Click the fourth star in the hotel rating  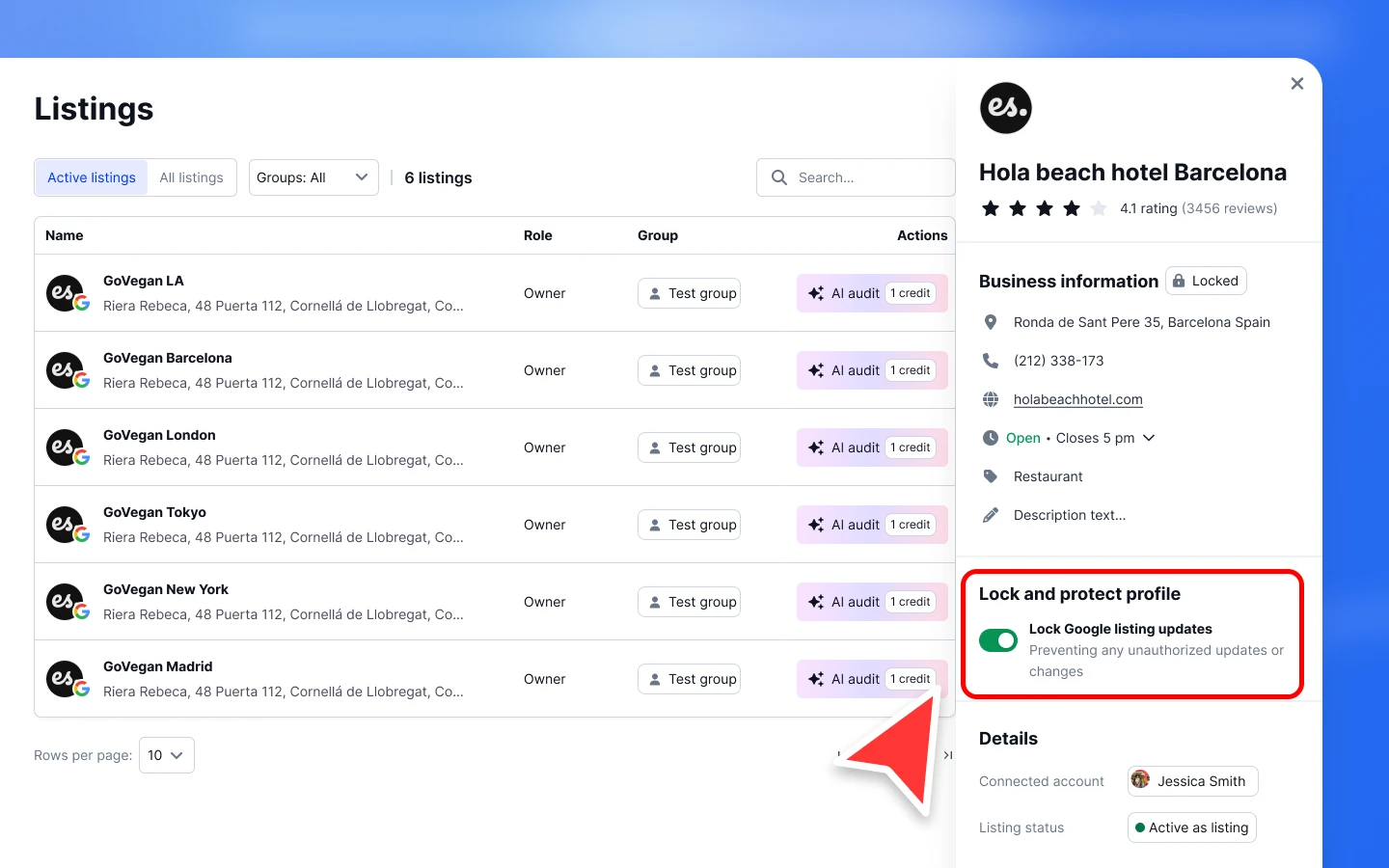1072,207
